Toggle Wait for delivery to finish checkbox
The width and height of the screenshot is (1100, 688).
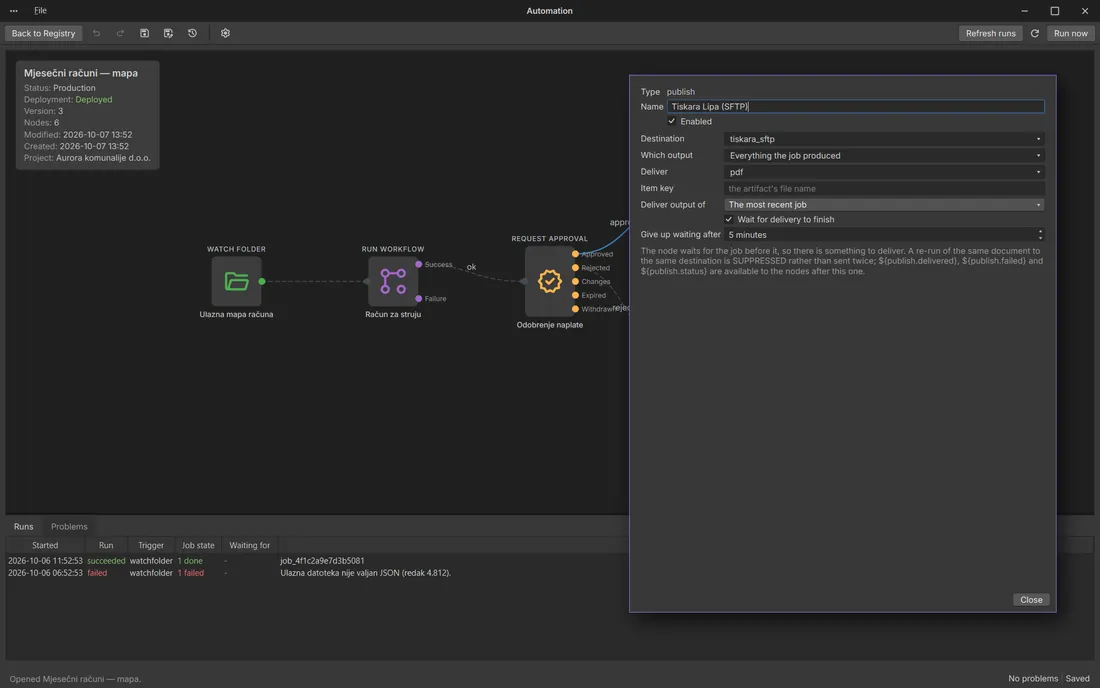729,220
